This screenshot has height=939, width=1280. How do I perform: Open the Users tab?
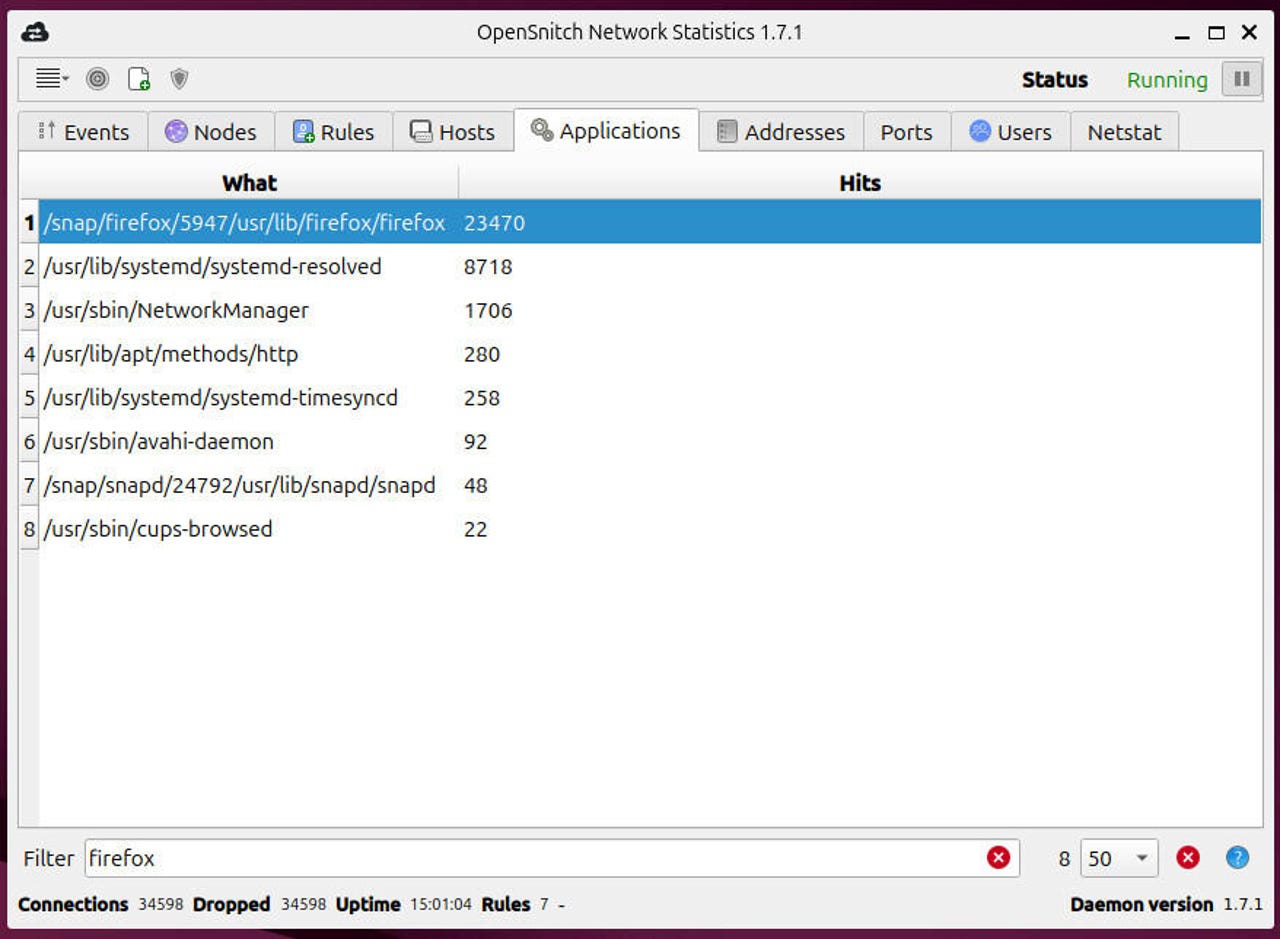coord(1010,131)
